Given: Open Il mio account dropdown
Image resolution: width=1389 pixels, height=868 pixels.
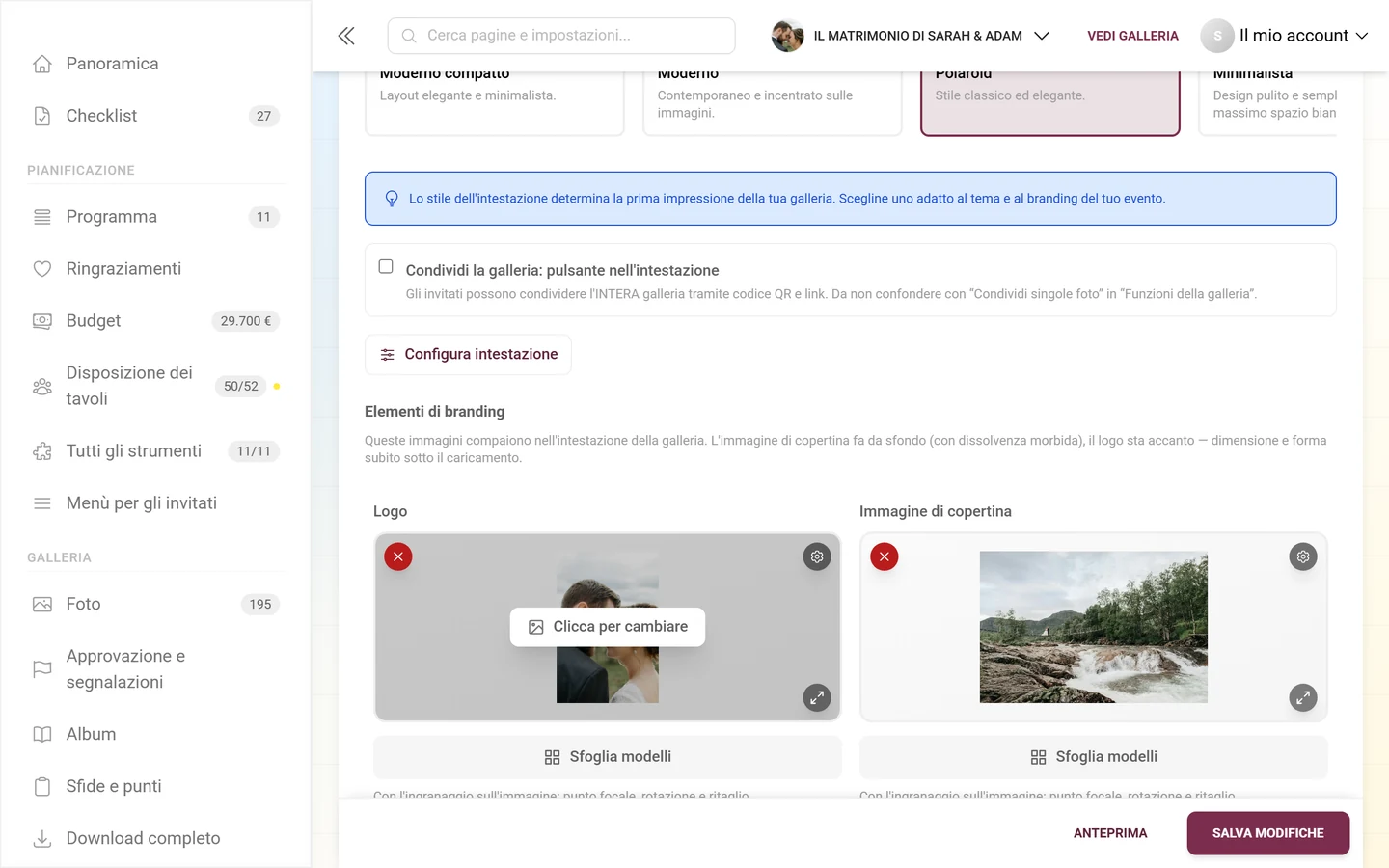Looking at the screenshot, I should click(1285, 36).
